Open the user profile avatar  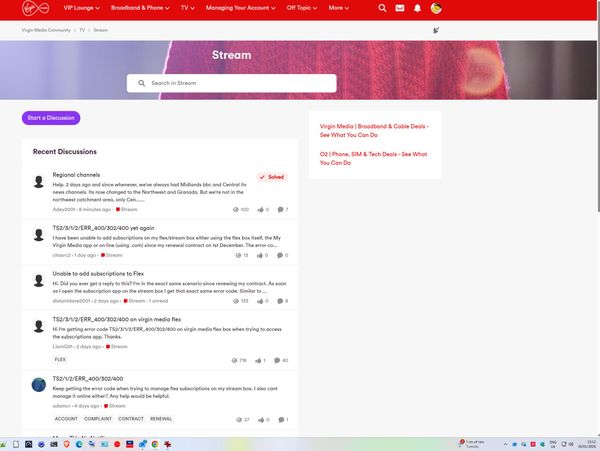click(x=436, y=8)
